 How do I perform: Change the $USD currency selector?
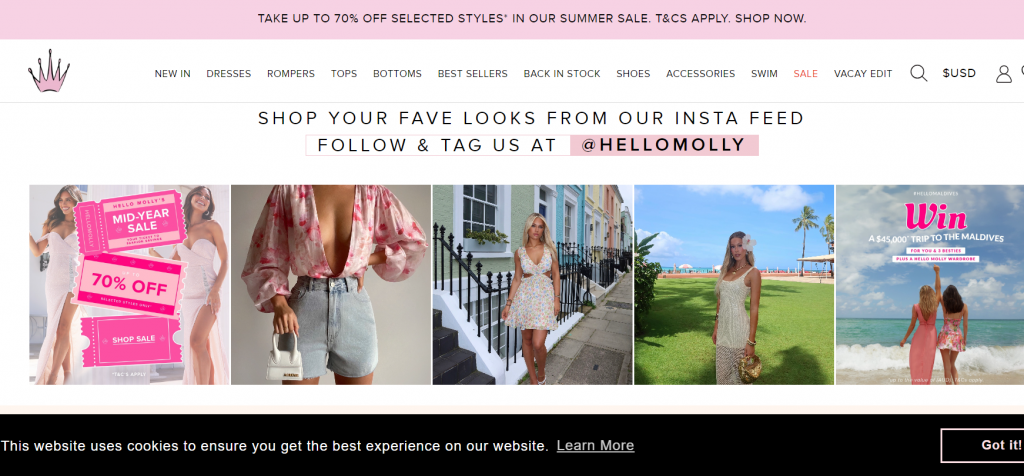[x=959, y=73]
